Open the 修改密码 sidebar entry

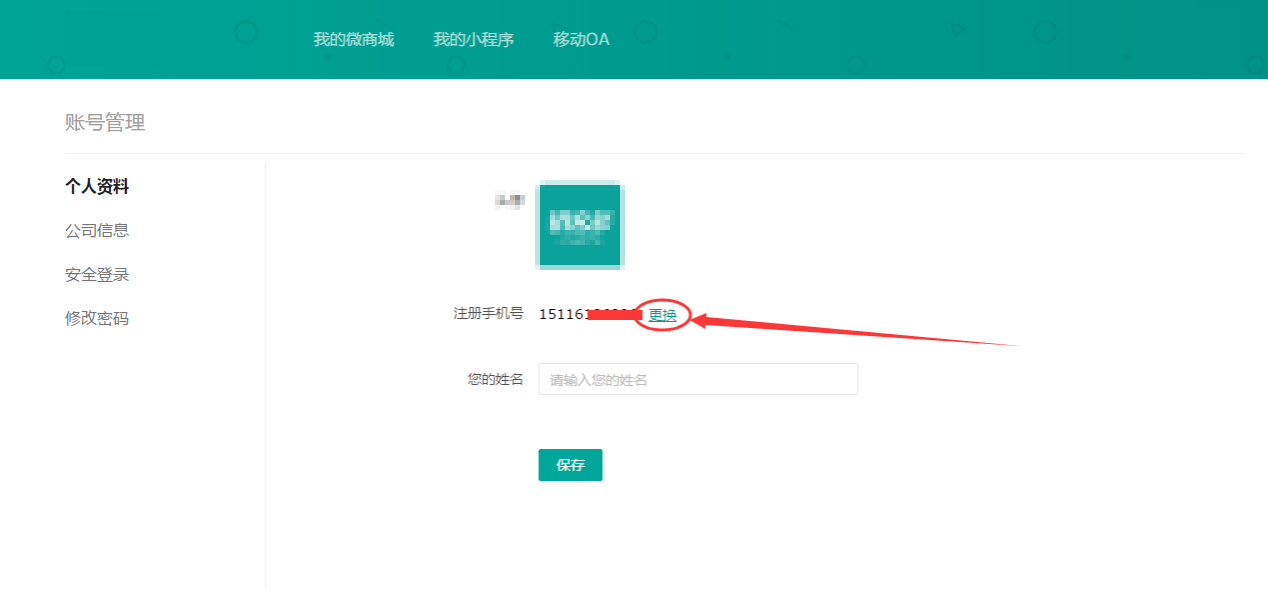click(x=97, y=319)
